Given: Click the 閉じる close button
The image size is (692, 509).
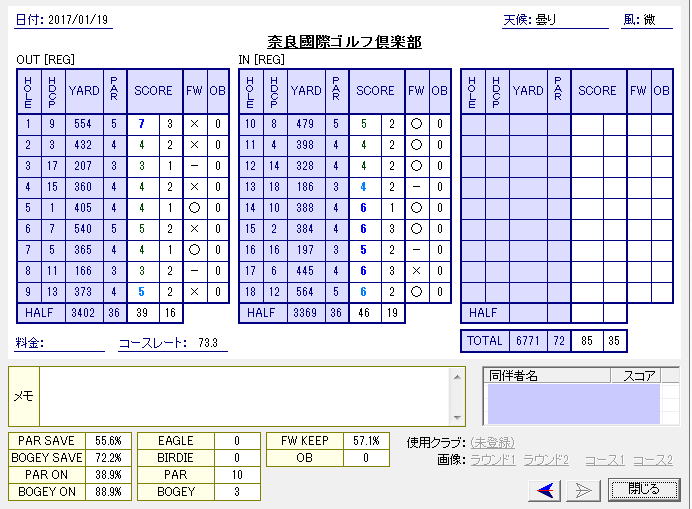Looking at the screenshot, I should [643, 489].
